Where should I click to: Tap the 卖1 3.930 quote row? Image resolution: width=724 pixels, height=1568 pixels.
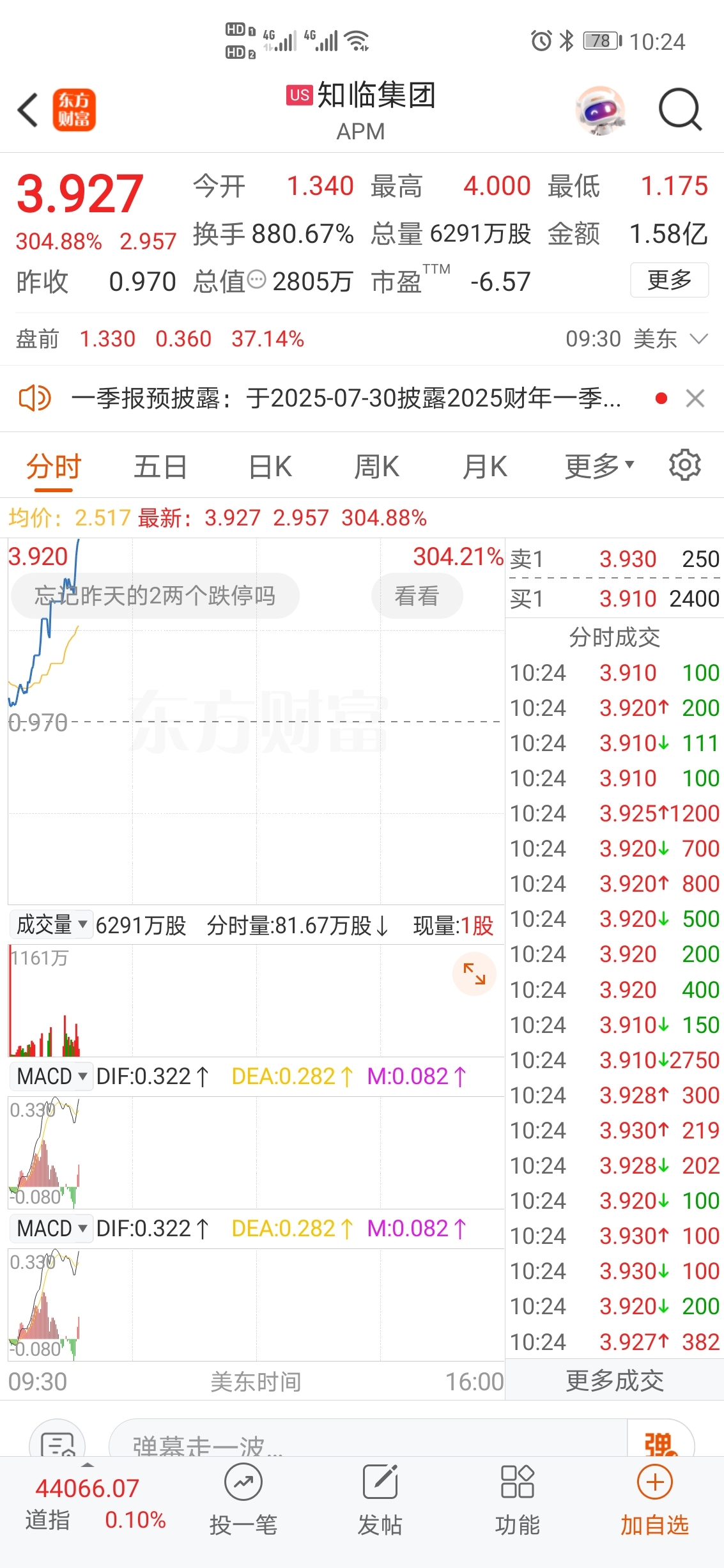coord(614,559)
